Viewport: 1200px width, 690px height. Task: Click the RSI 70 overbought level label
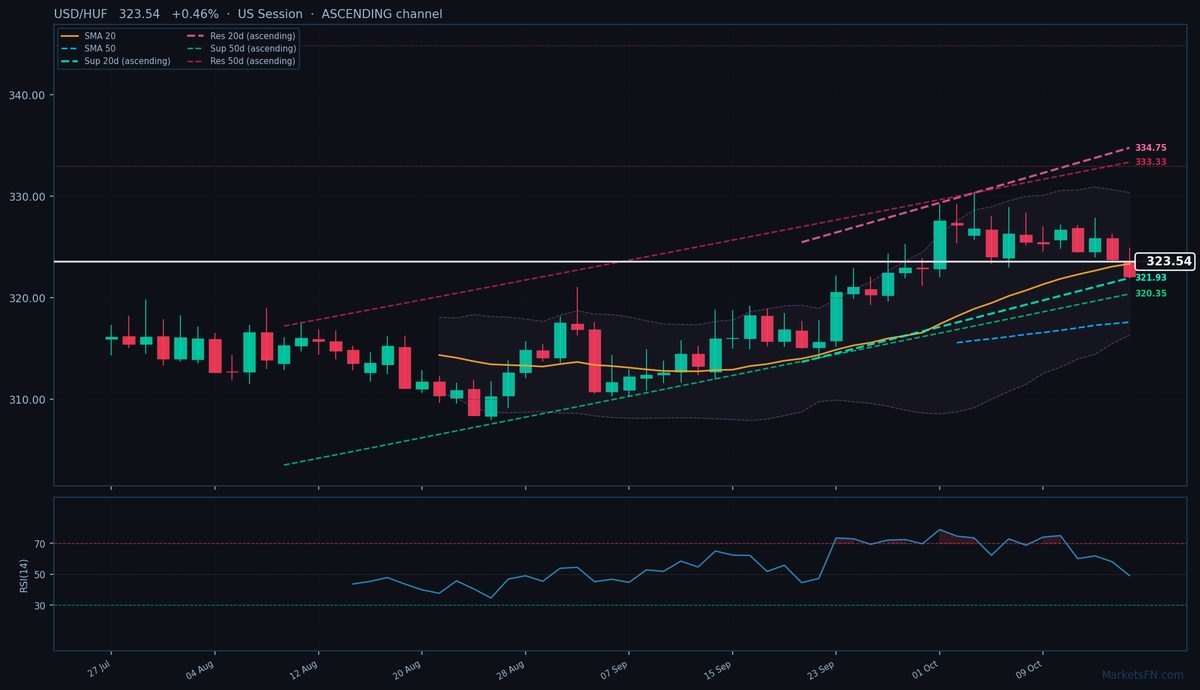pos(40,544)
